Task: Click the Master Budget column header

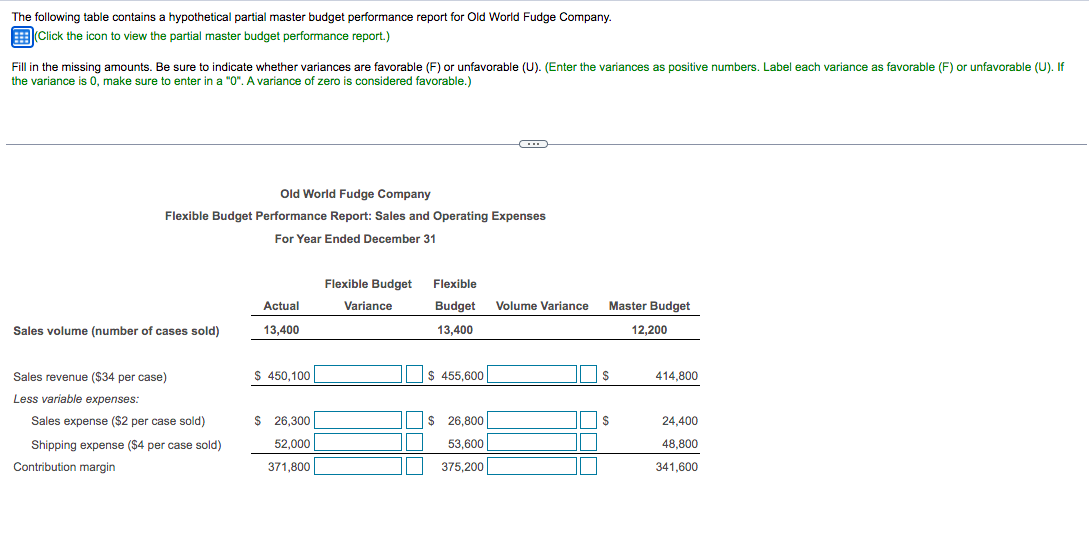Action: 649,305
